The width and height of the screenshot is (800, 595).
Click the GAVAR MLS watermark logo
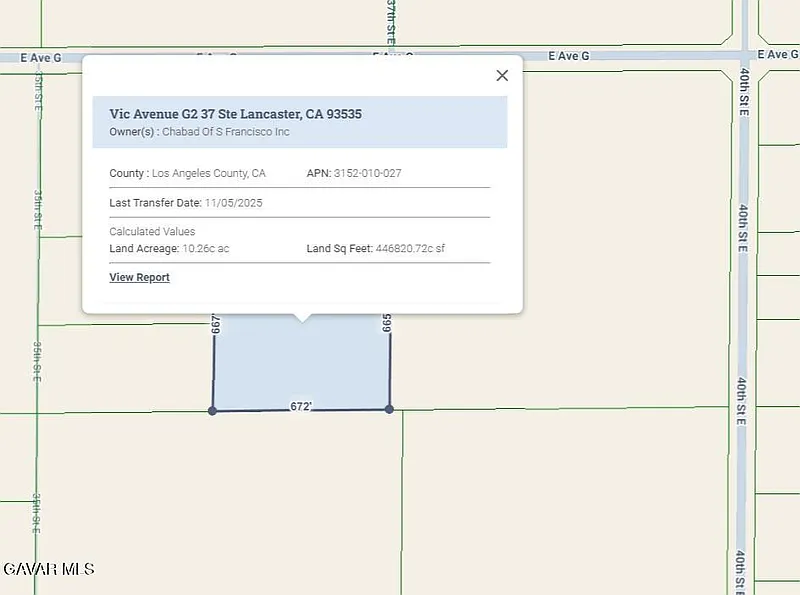click(48, 568)
